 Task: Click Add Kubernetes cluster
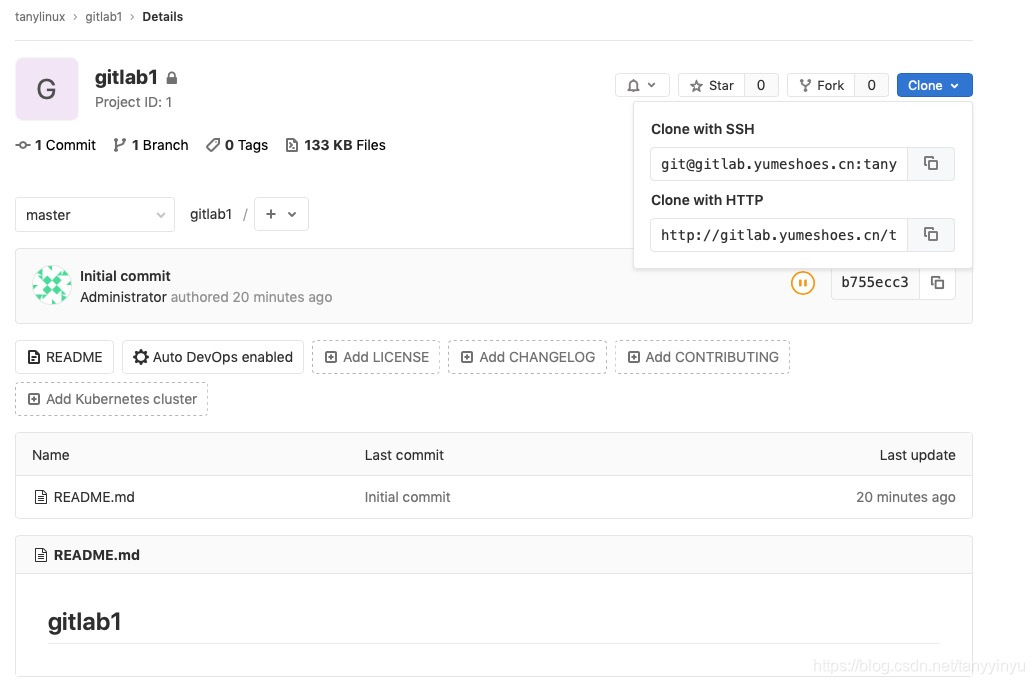click(111, 399)
